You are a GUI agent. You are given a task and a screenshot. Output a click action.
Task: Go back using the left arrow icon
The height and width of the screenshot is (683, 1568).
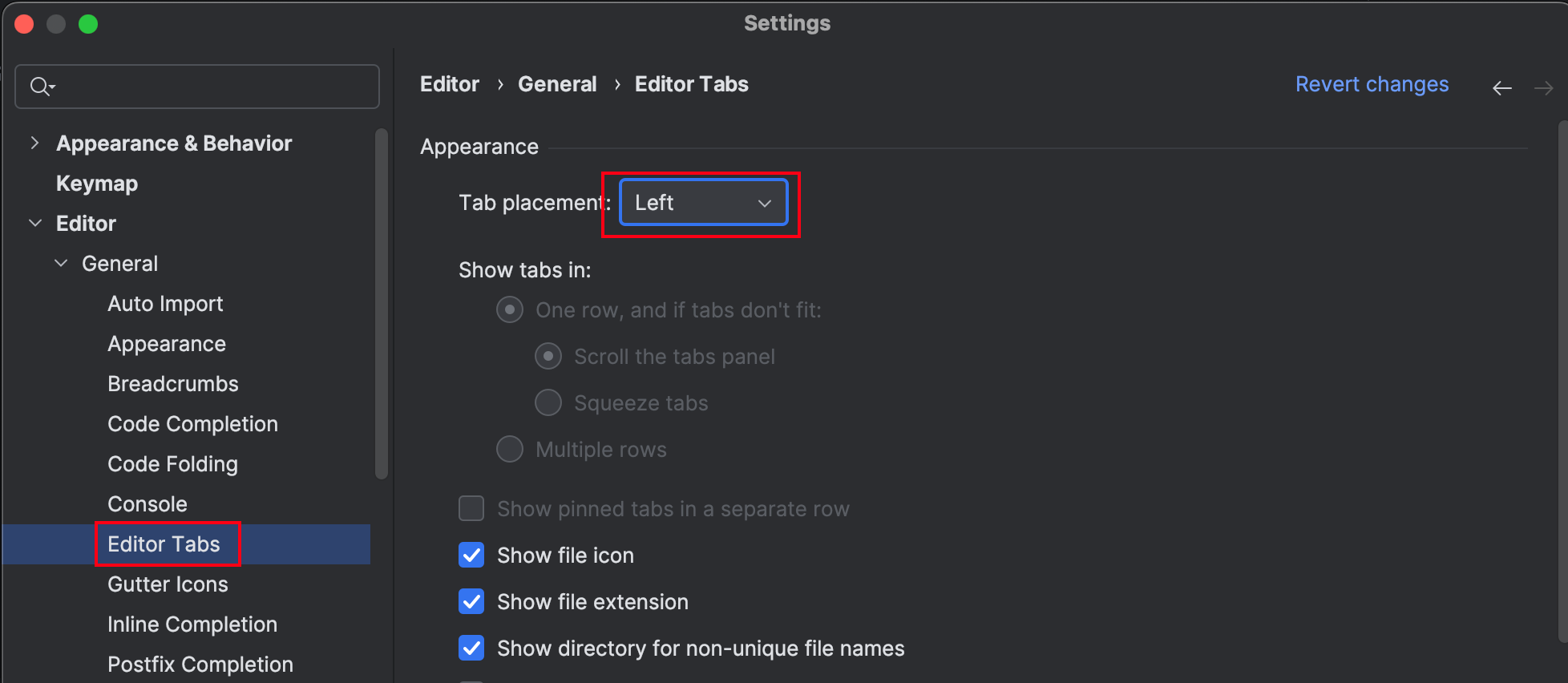pos(1502,87)
